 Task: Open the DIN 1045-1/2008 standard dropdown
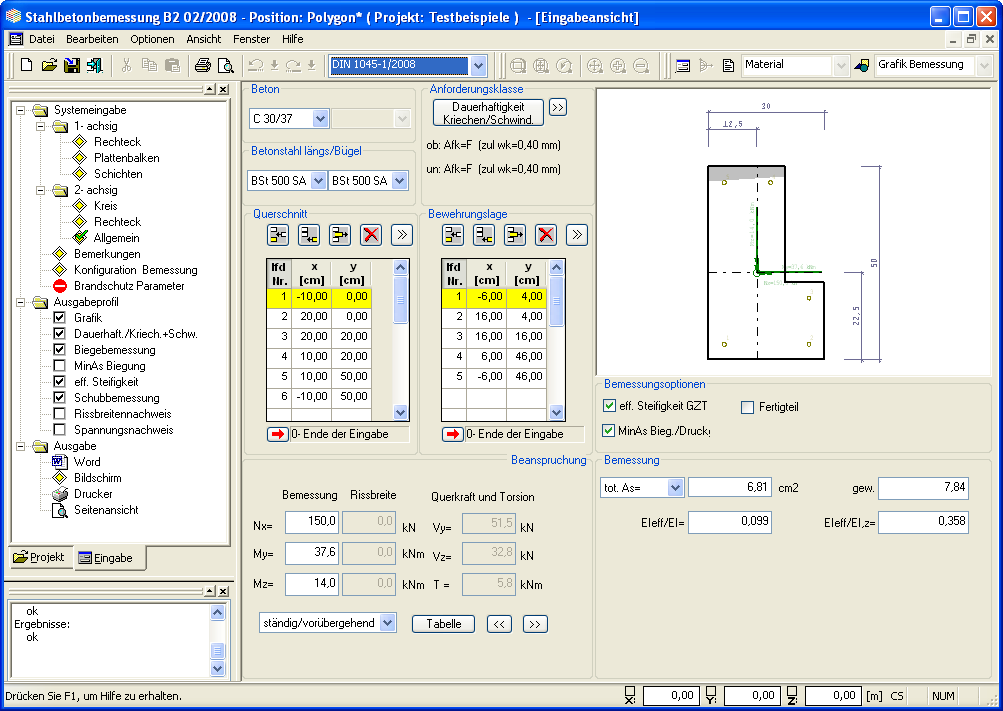coord(478,65)
